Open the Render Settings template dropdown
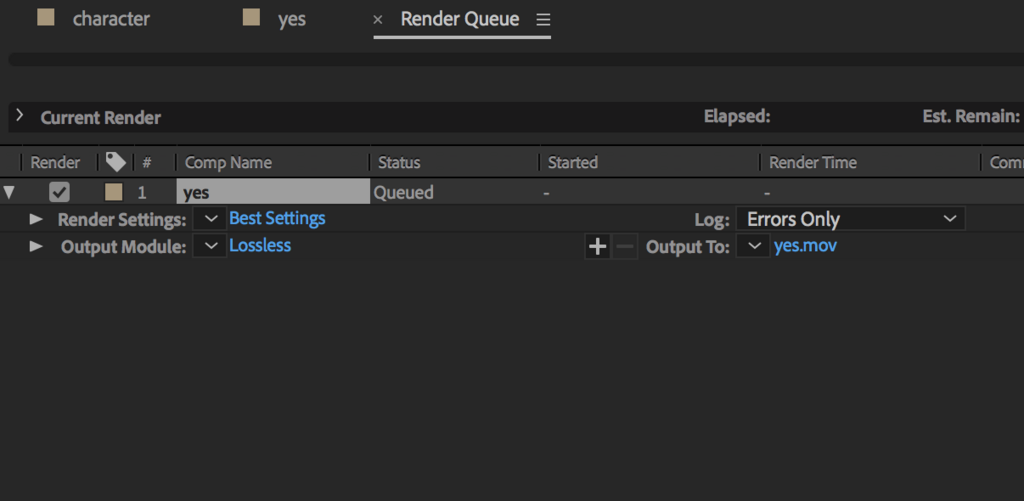Viewport: 1024px width, 501px height. [x=210, y=219]
